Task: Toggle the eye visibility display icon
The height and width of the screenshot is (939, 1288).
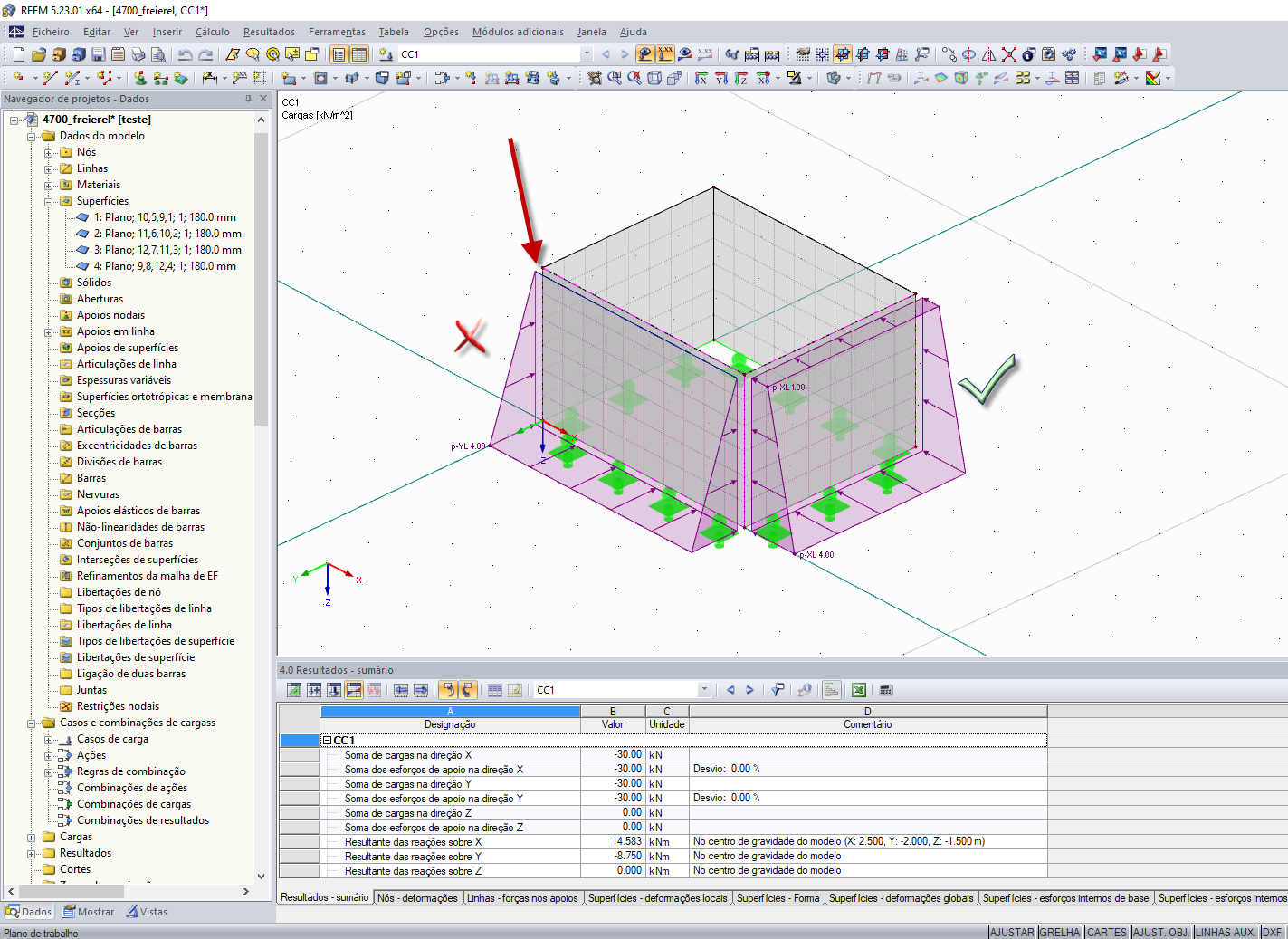Action: tap(685, 54)
